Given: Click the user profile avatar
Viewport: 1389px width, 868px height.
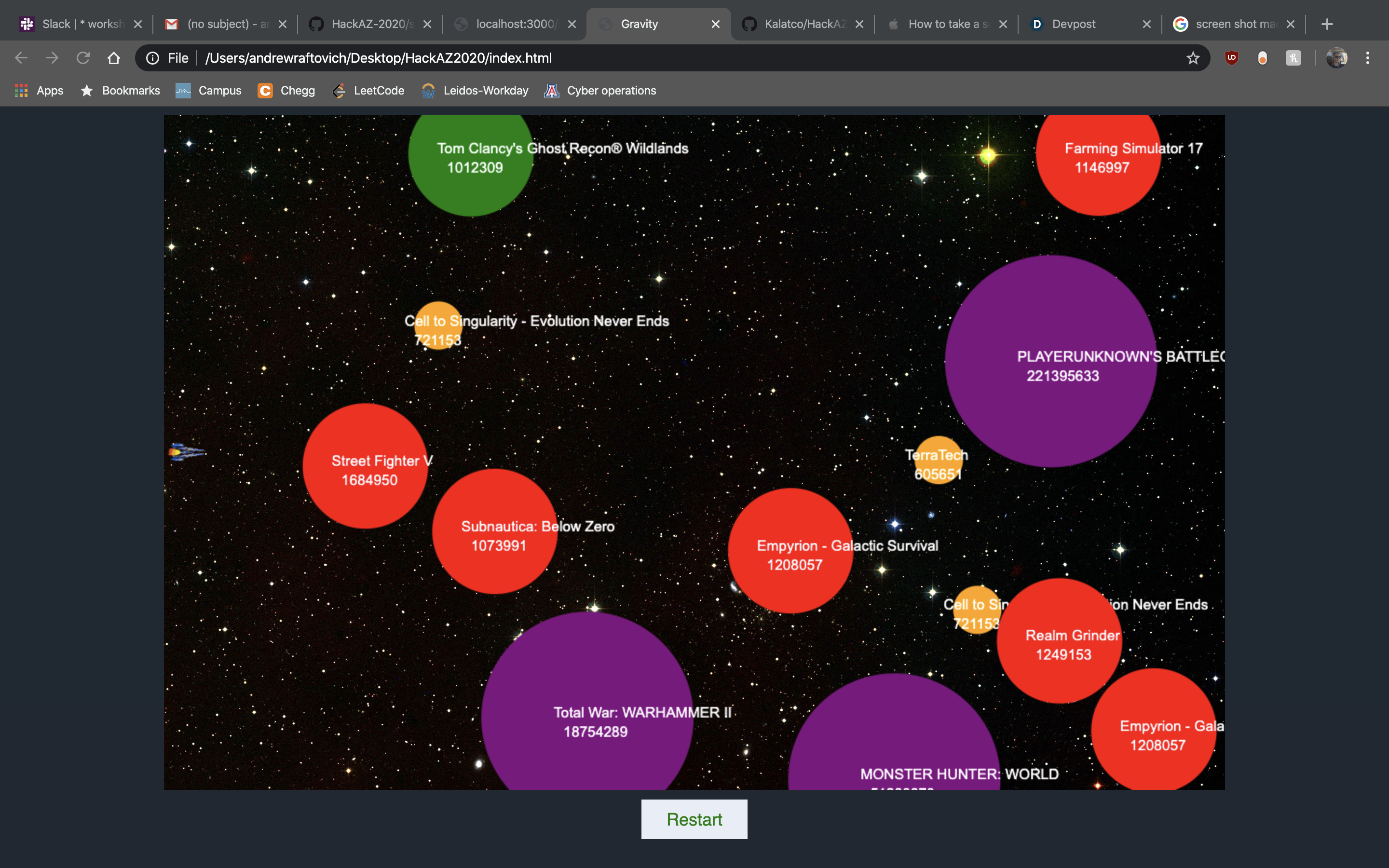Looking at the screenshot, I should coord(1336,58).
